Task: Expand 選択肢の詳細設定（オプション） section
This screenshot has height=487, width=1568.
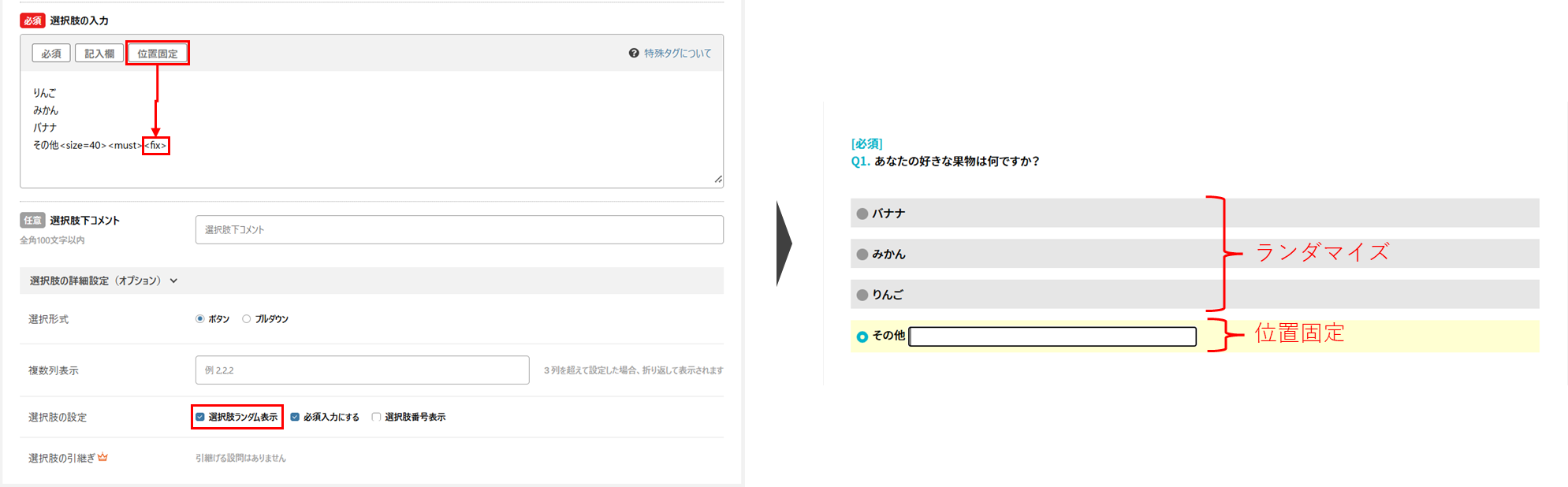Action: point(95,281)
